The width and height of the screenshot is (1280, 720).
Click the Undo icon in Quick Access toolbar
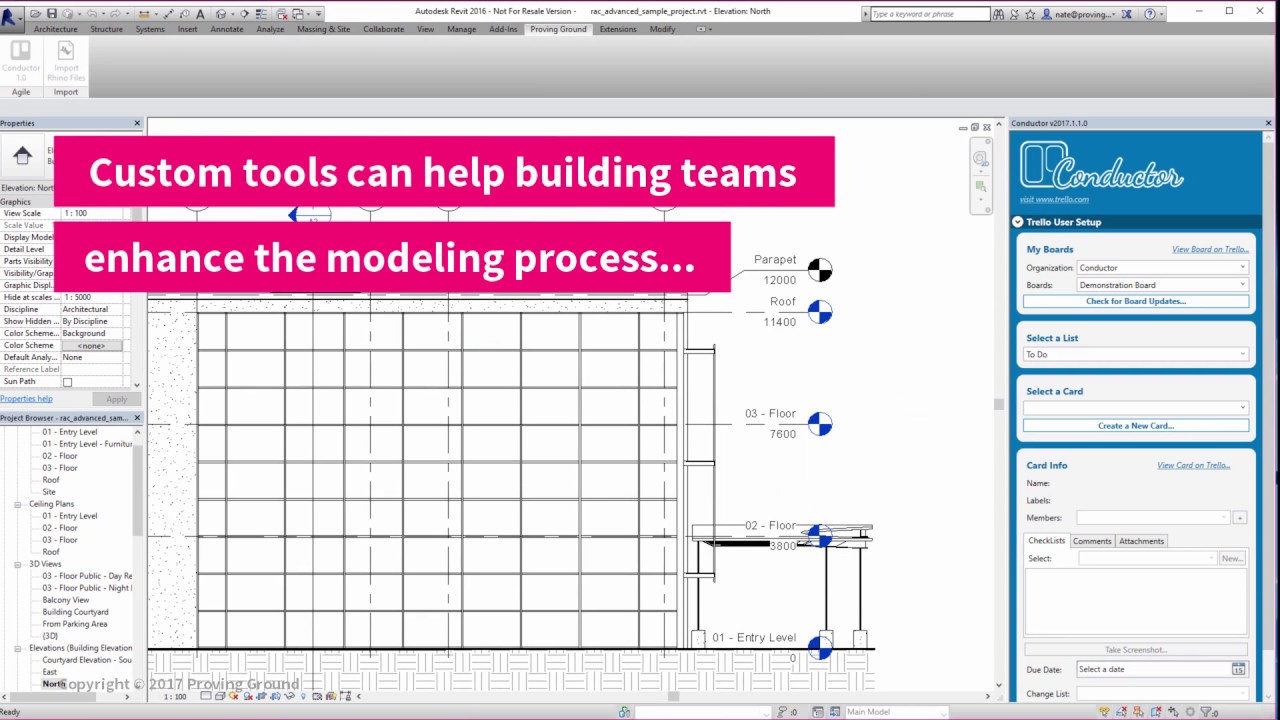click(x=93, y=13)
